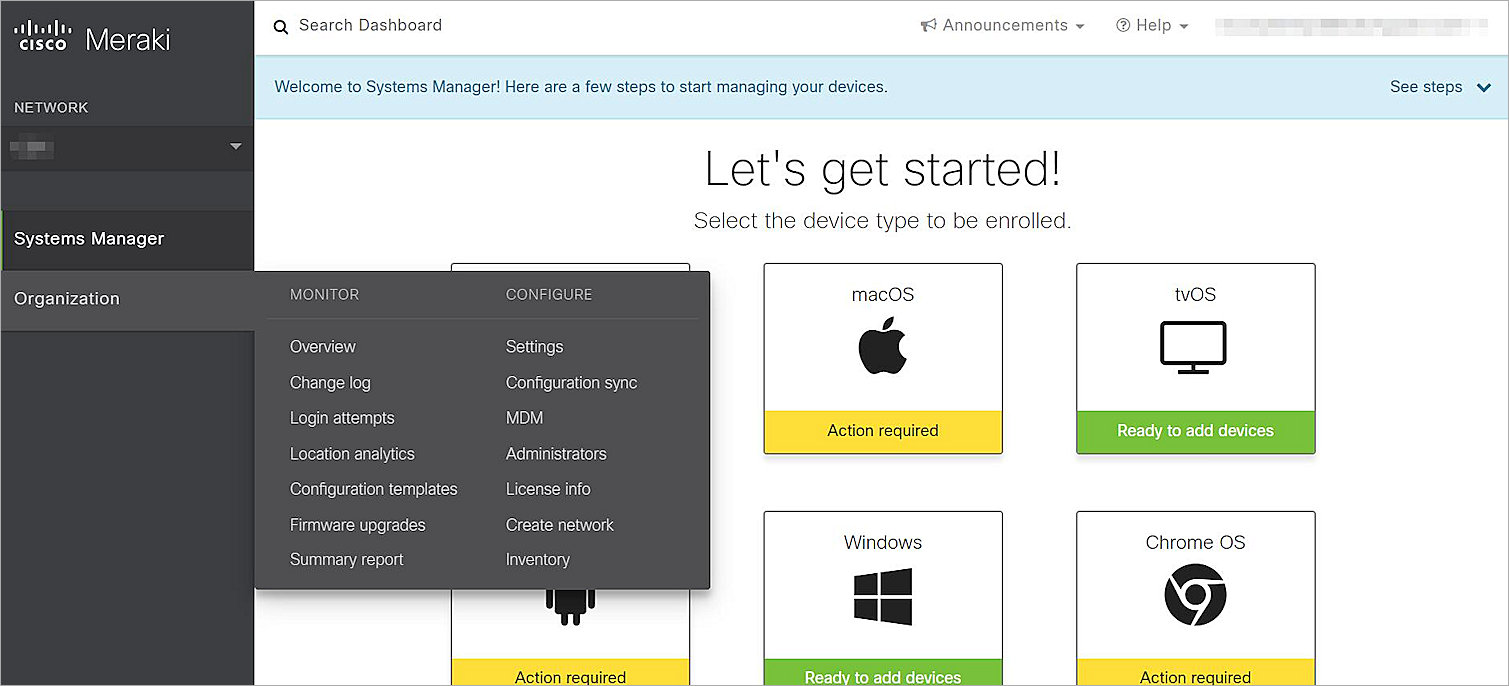Click the search magnifier icon

(280, 26)
